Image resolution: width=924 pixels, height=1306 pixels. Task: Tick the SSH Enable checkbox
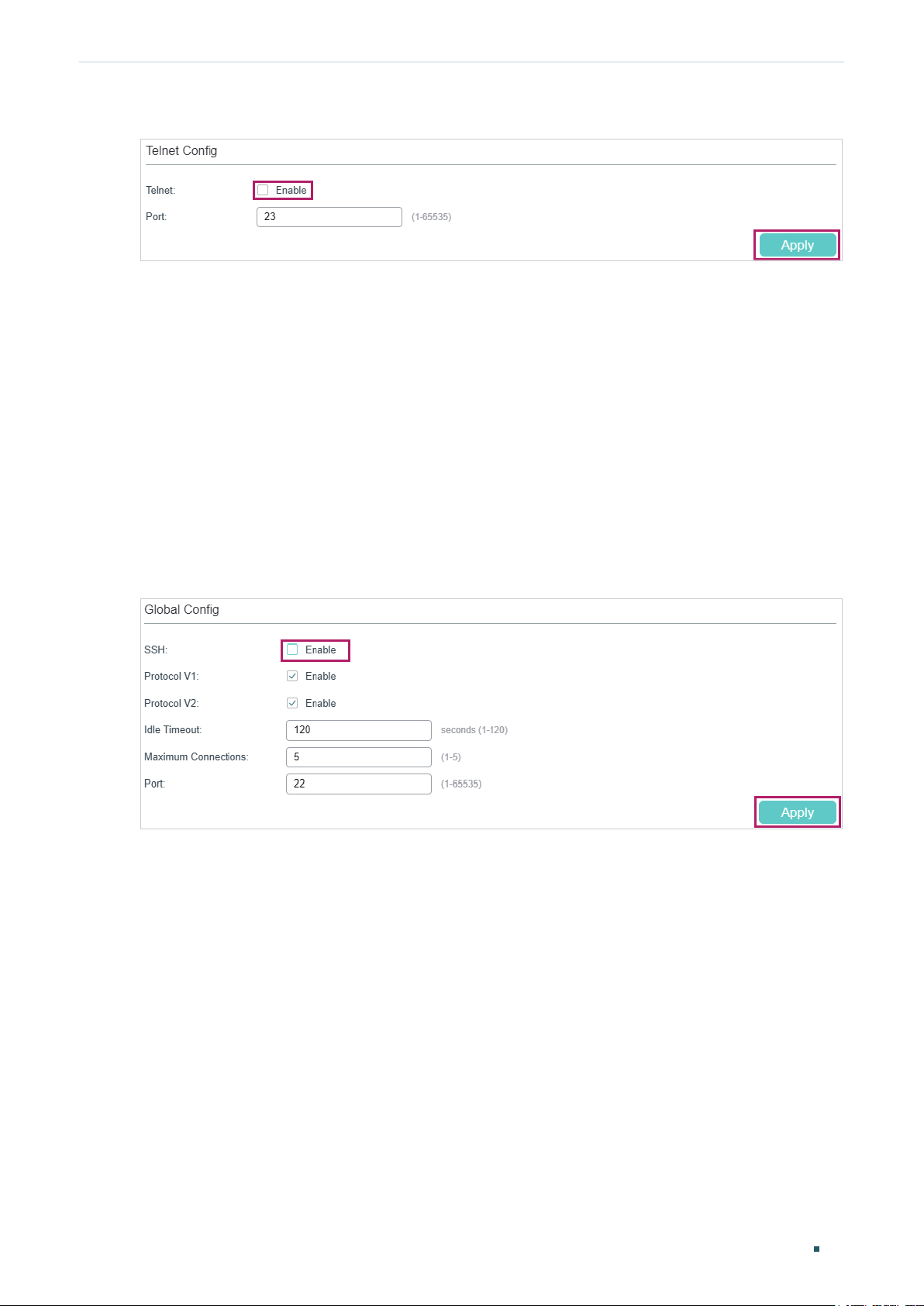pyautogui.click(x=292, y=650)
